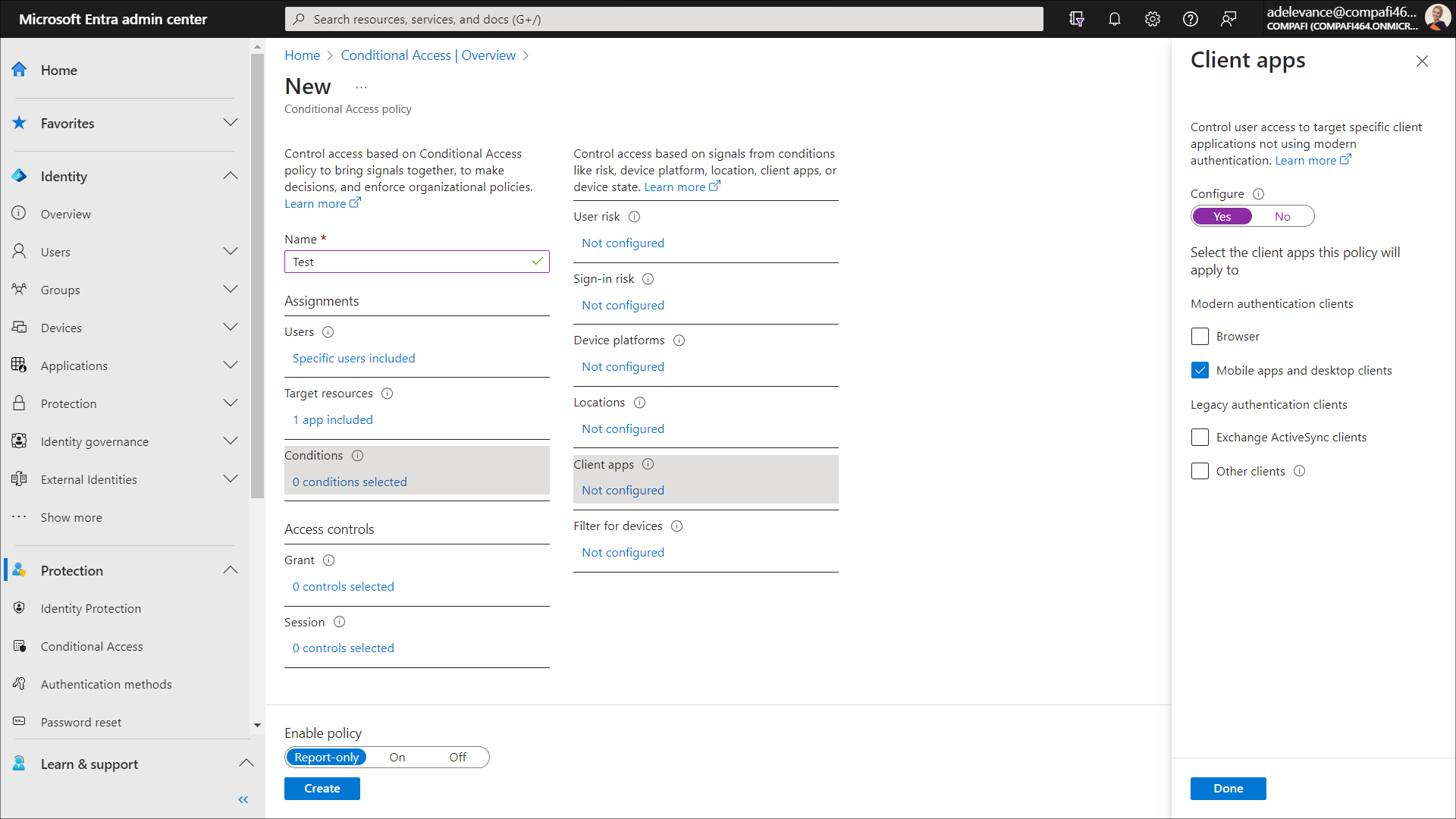This screenshot has width=1456, height=819.
Task: Click the Done button
Action: click(x=1228, y=788)
